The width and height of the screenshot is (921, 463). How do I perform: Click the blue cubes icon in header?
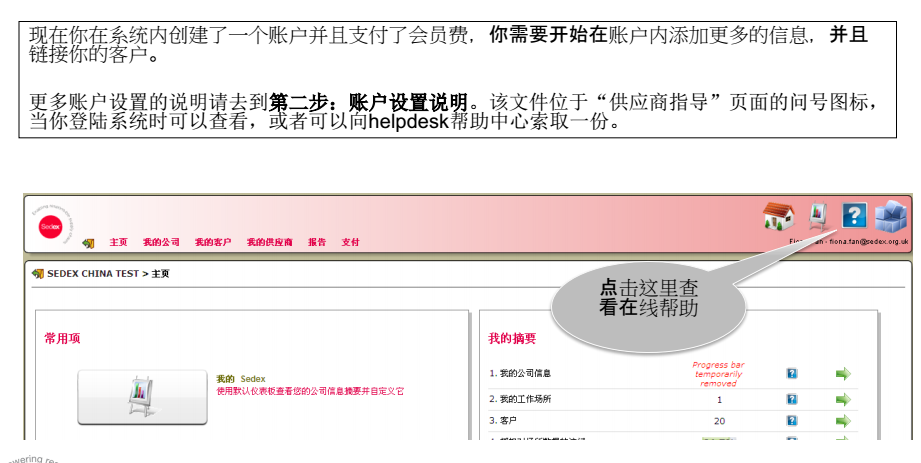click(x=891, y=217)
